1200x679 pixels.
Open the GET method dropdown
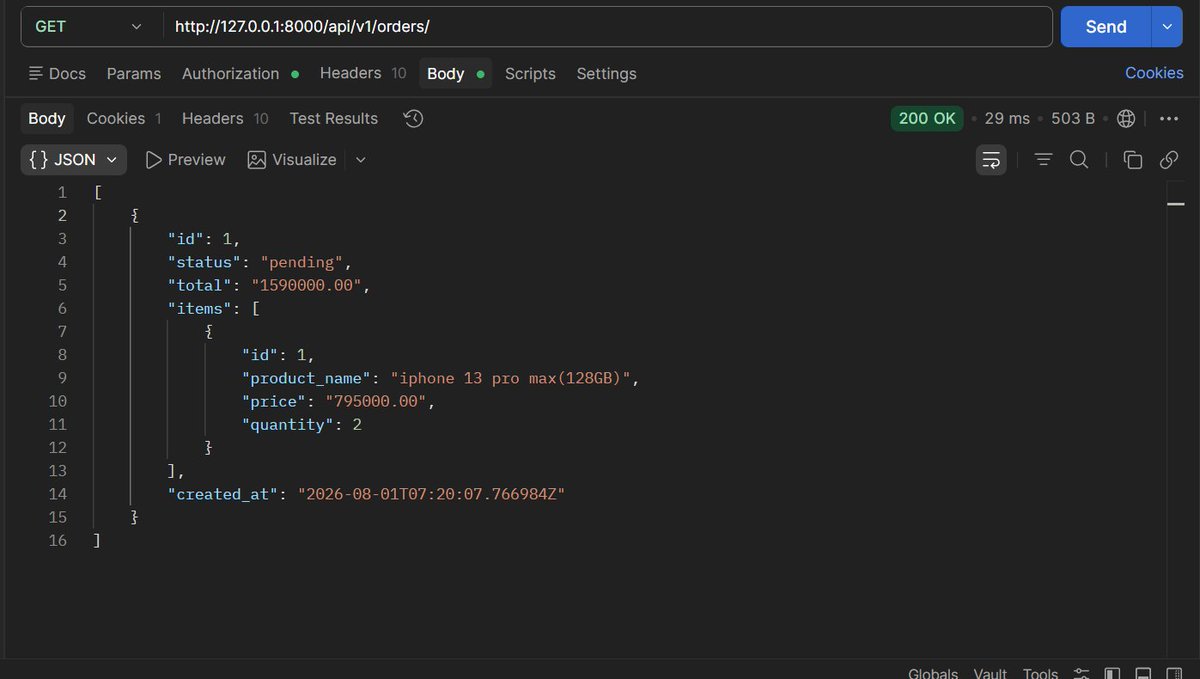(88, 27)
